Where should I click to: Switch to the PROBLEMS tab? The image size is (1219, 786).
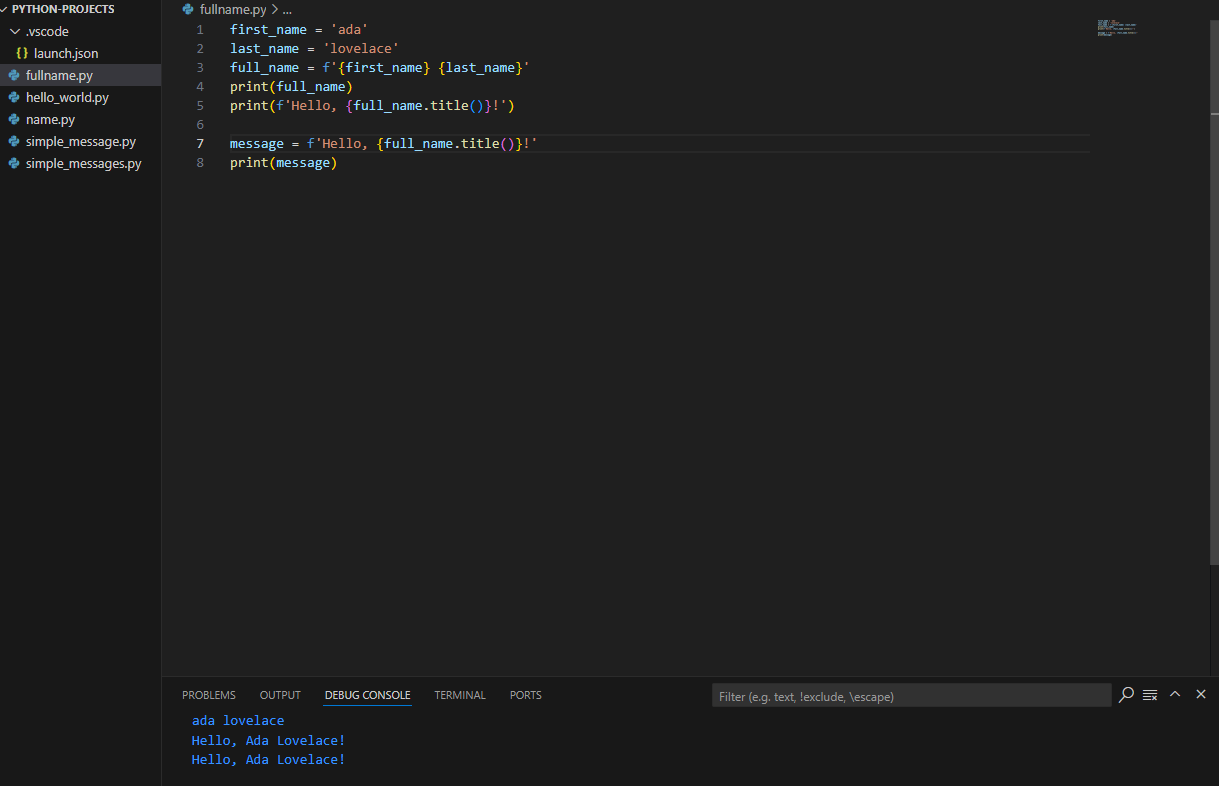(x=209, y=695)
